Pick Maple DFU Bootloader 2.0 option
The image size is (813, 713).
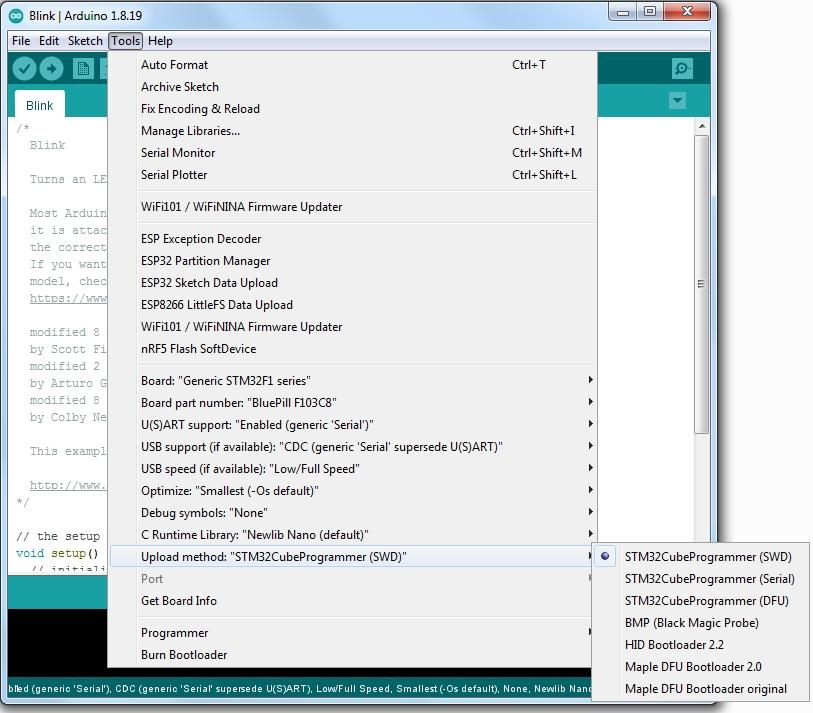pyautogui.click(x=700, y=667)
